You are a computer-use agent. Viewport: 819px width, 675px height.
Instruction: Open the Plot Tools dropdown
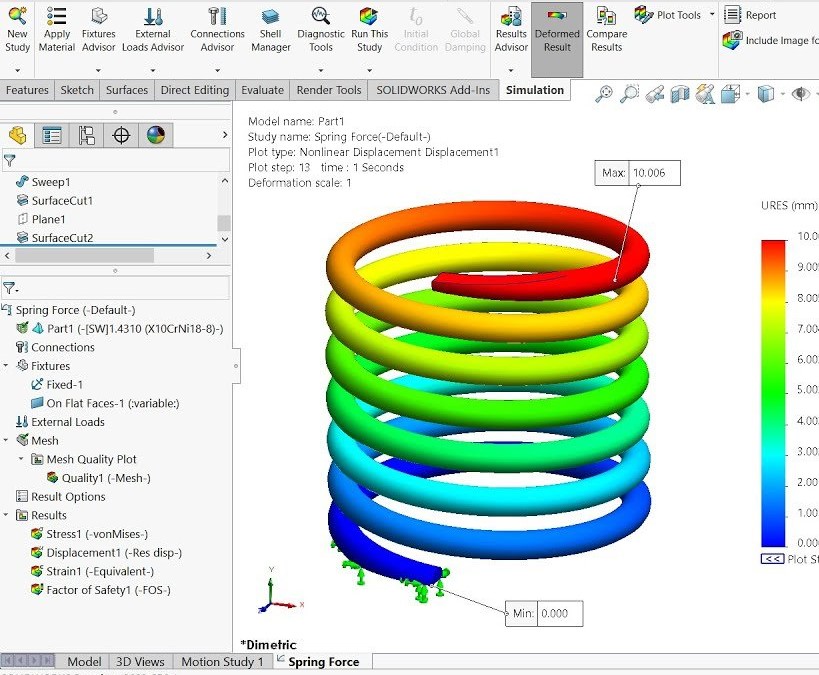point(712,15)
